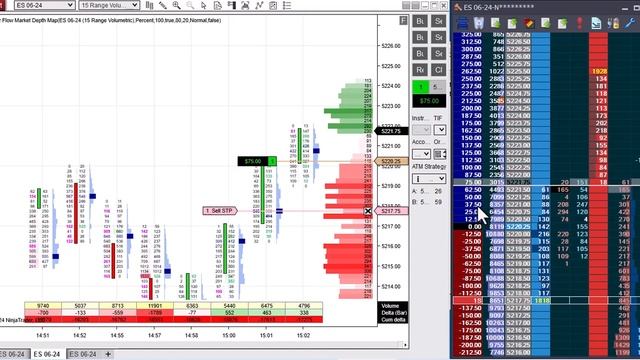Switch to the third ES 06-24 chart tab

click(83, 354)
